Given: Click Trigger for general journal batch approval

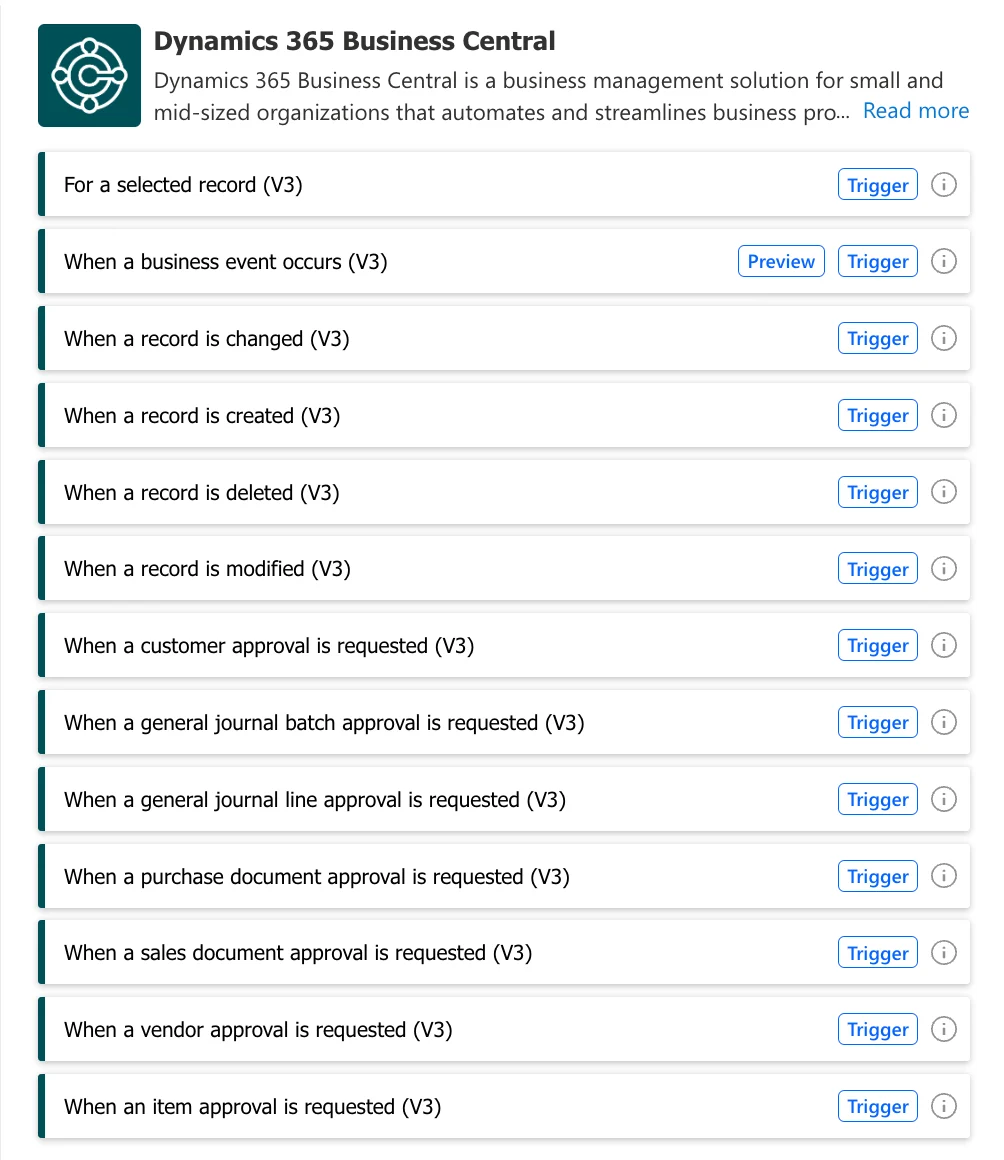Looking at the screenshot, I should (x=877, y=722).
